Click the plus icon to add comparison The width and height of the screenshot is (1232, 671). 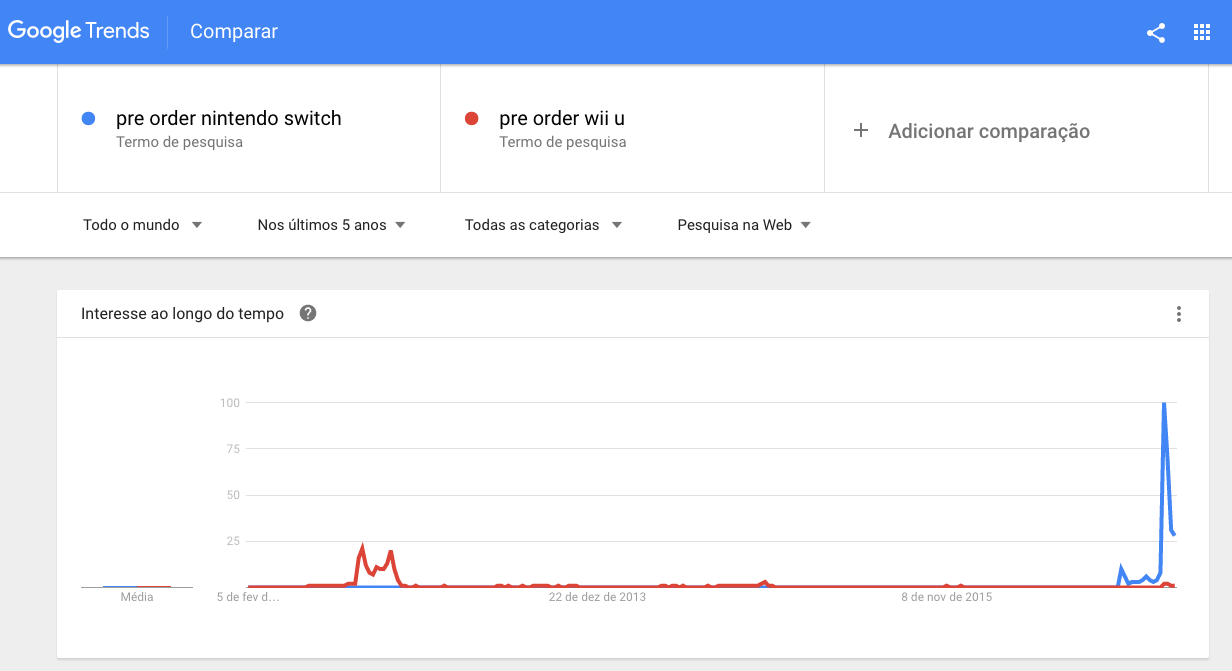point(861,131)
